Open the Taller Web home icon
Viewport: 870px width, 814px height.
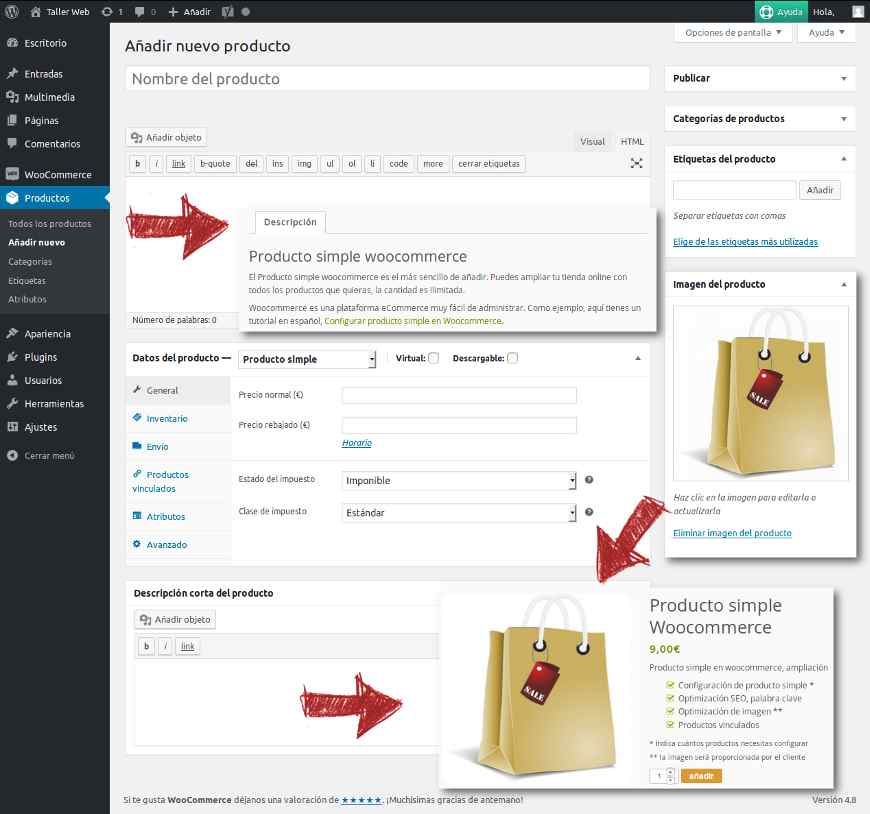tap(36, 12)
